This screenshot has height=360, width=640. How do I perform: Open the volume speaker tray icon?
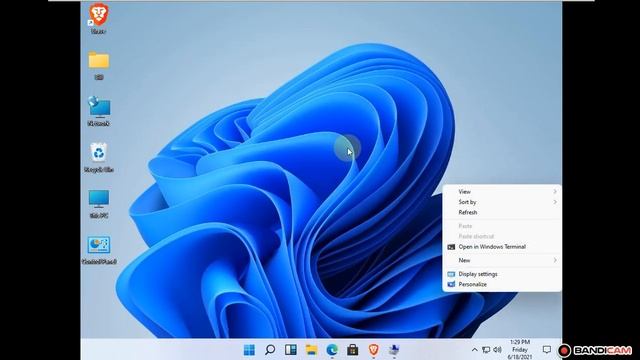[x=497, y=350]
